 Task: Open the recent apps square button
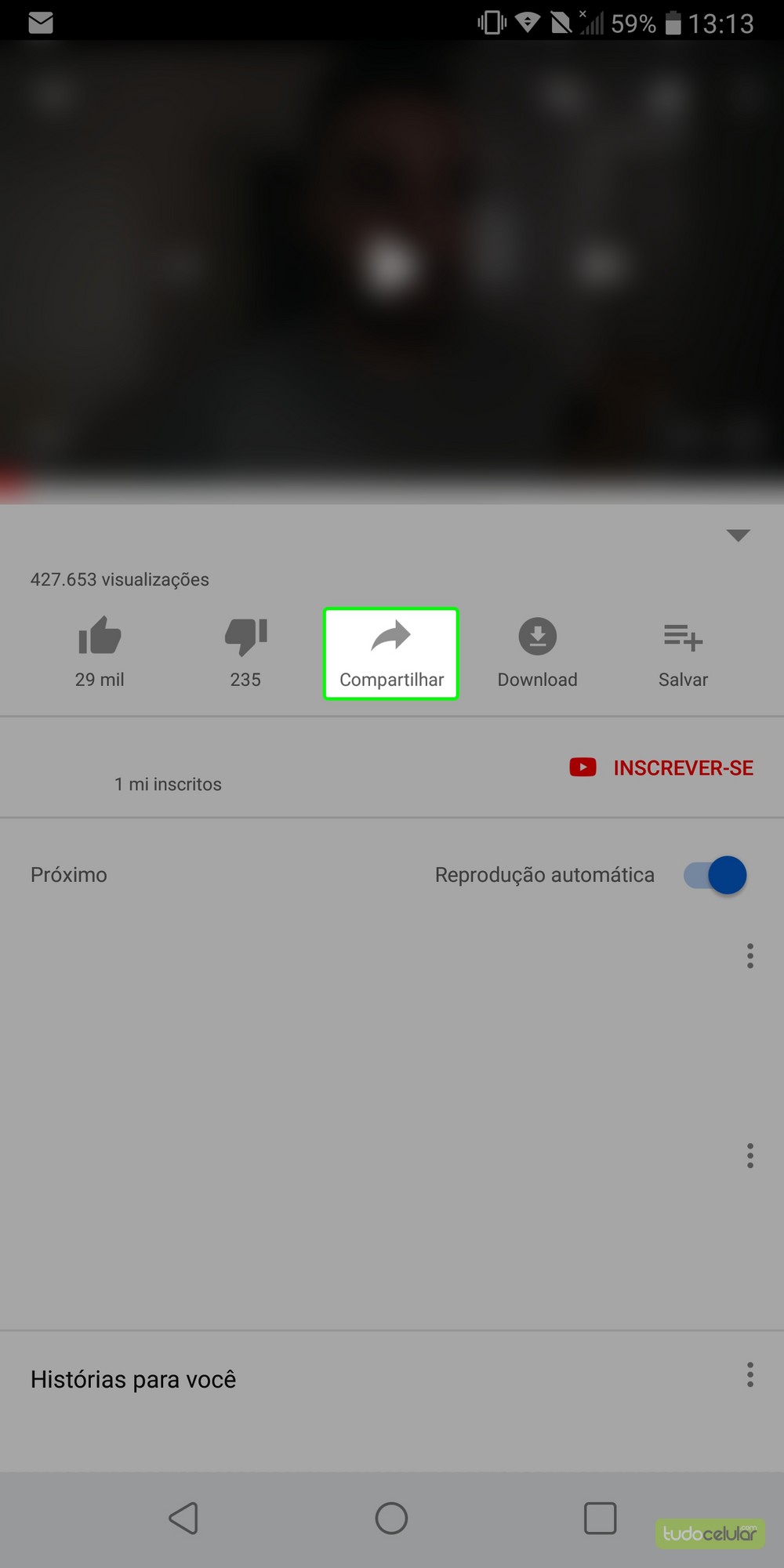click(x=600, y=1518)
